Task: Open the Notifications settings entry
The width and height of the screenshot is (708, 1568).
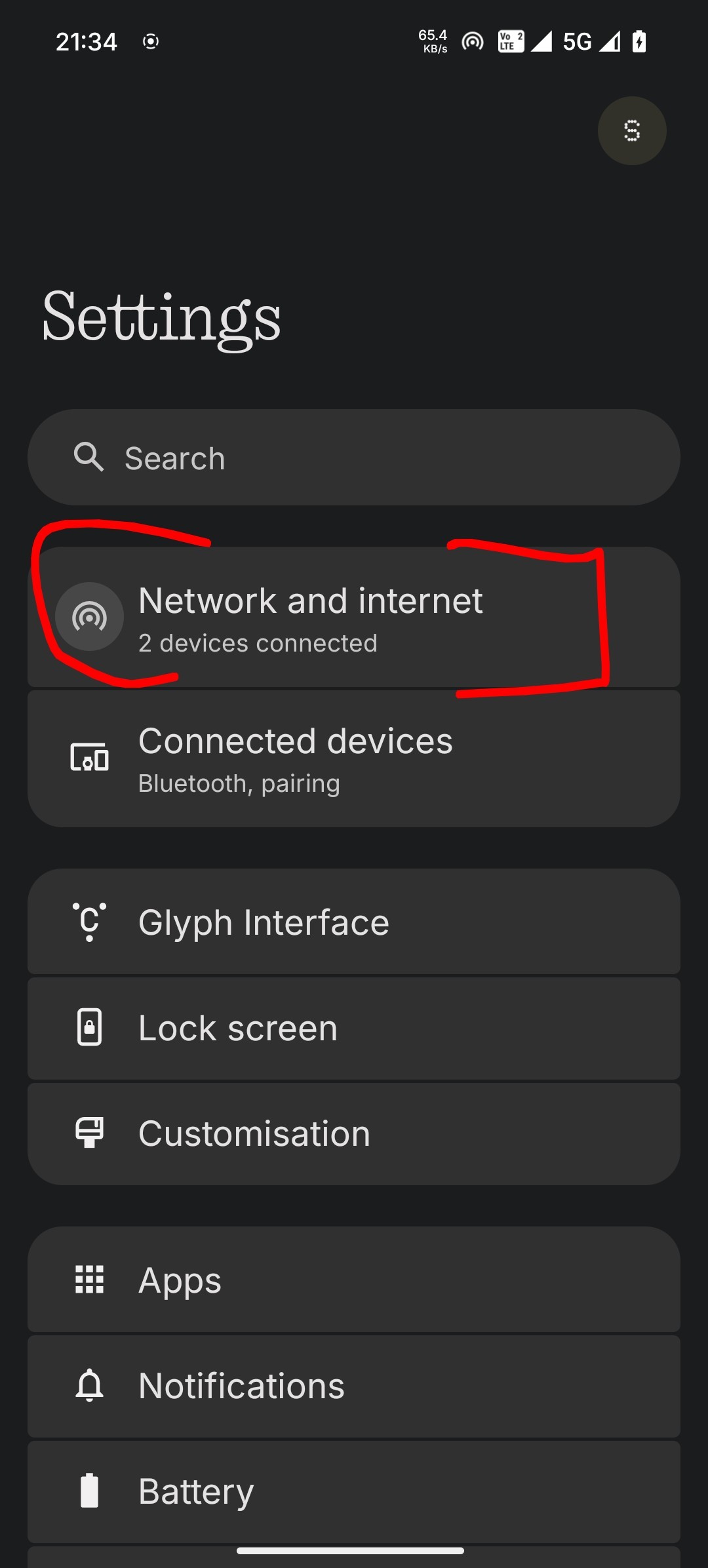Action: click(x=354, y=1386)
